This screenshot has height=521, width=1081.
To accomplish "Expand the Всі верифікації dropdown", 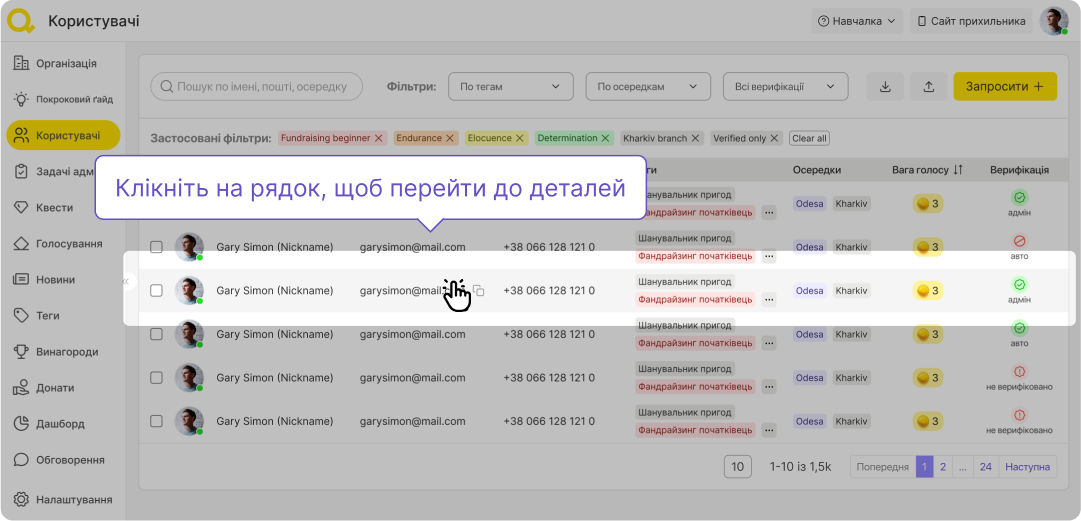I will pyautogui.click(x=785, y=87).
